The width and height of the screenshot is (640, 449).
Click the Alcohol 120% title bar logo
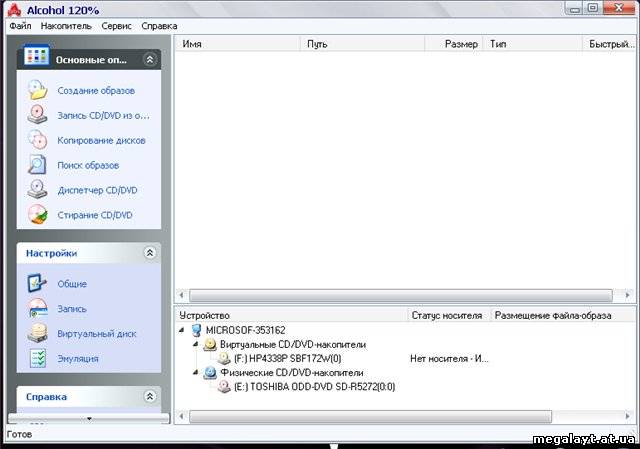(14, 10)
